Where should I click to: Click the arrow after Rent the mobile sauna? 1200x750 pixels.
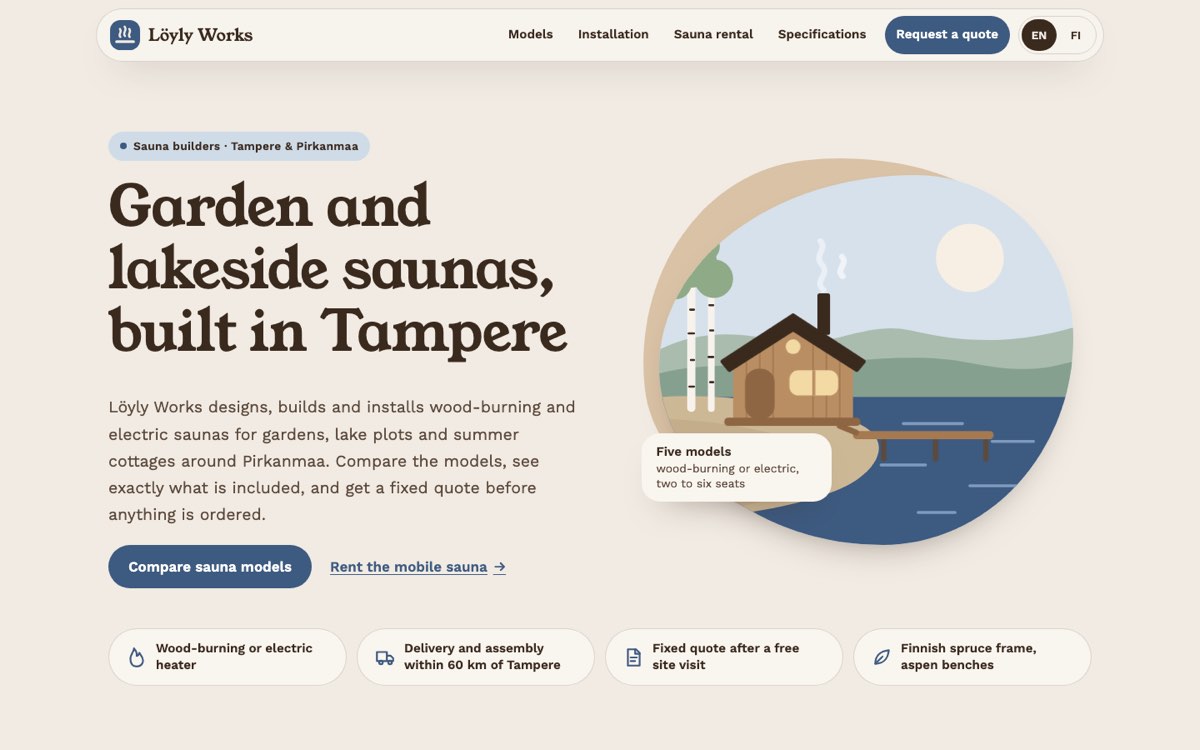coord(500,567)
